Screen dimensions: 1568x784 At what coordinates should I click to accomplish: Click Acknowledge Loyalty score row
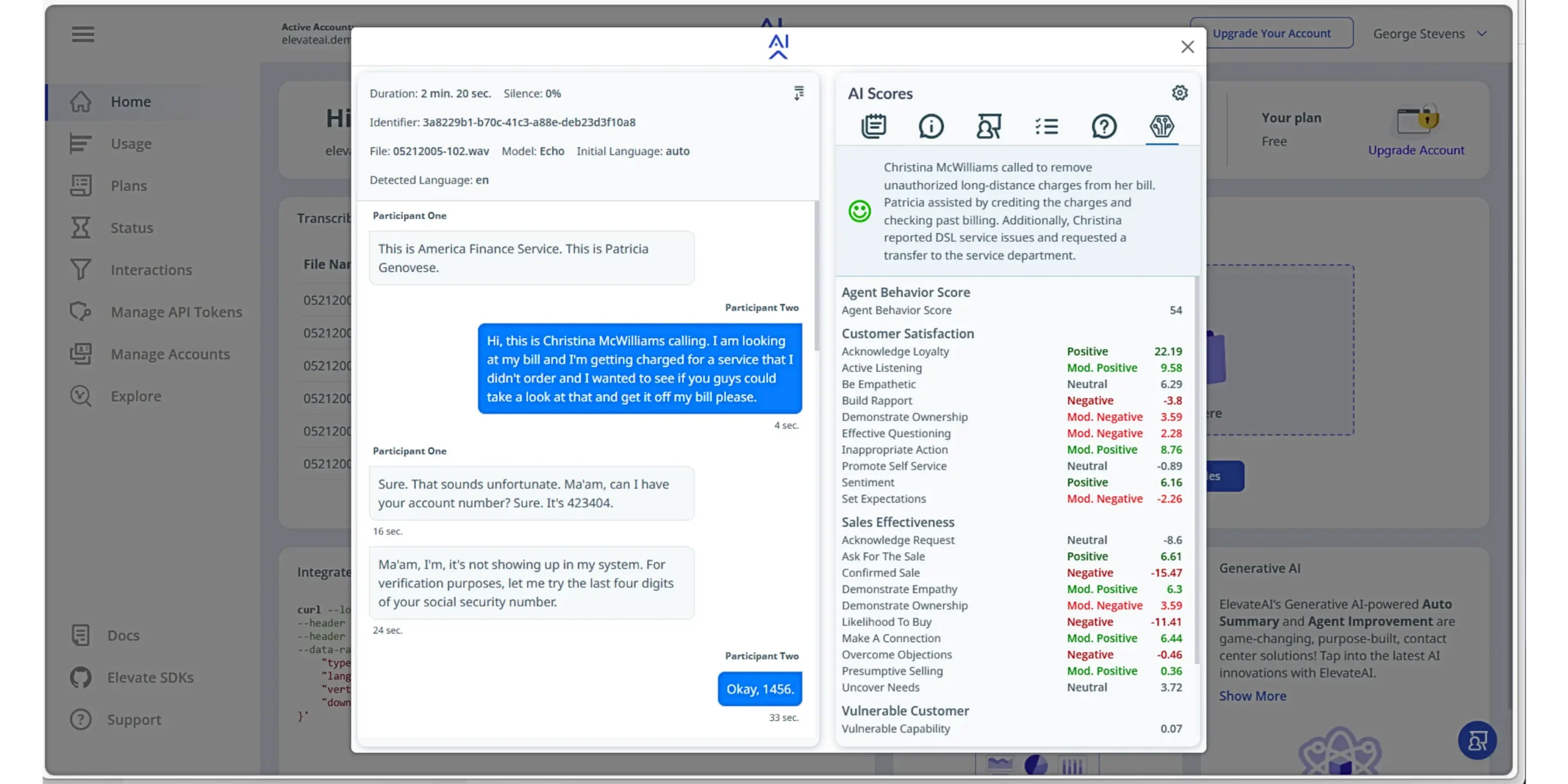pos(1012,352)
